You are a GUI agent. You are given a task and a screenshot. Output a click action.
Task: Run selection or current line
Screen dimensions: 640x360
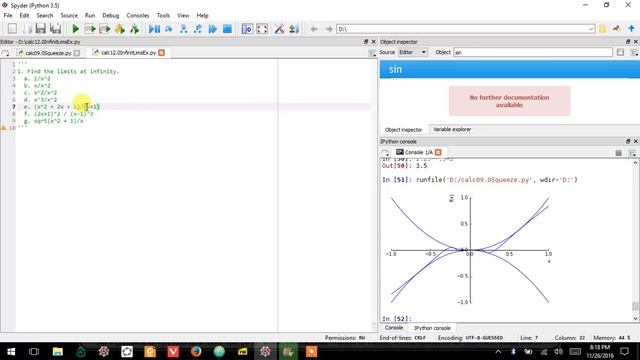pyautogui.click(x=120, y=29)
